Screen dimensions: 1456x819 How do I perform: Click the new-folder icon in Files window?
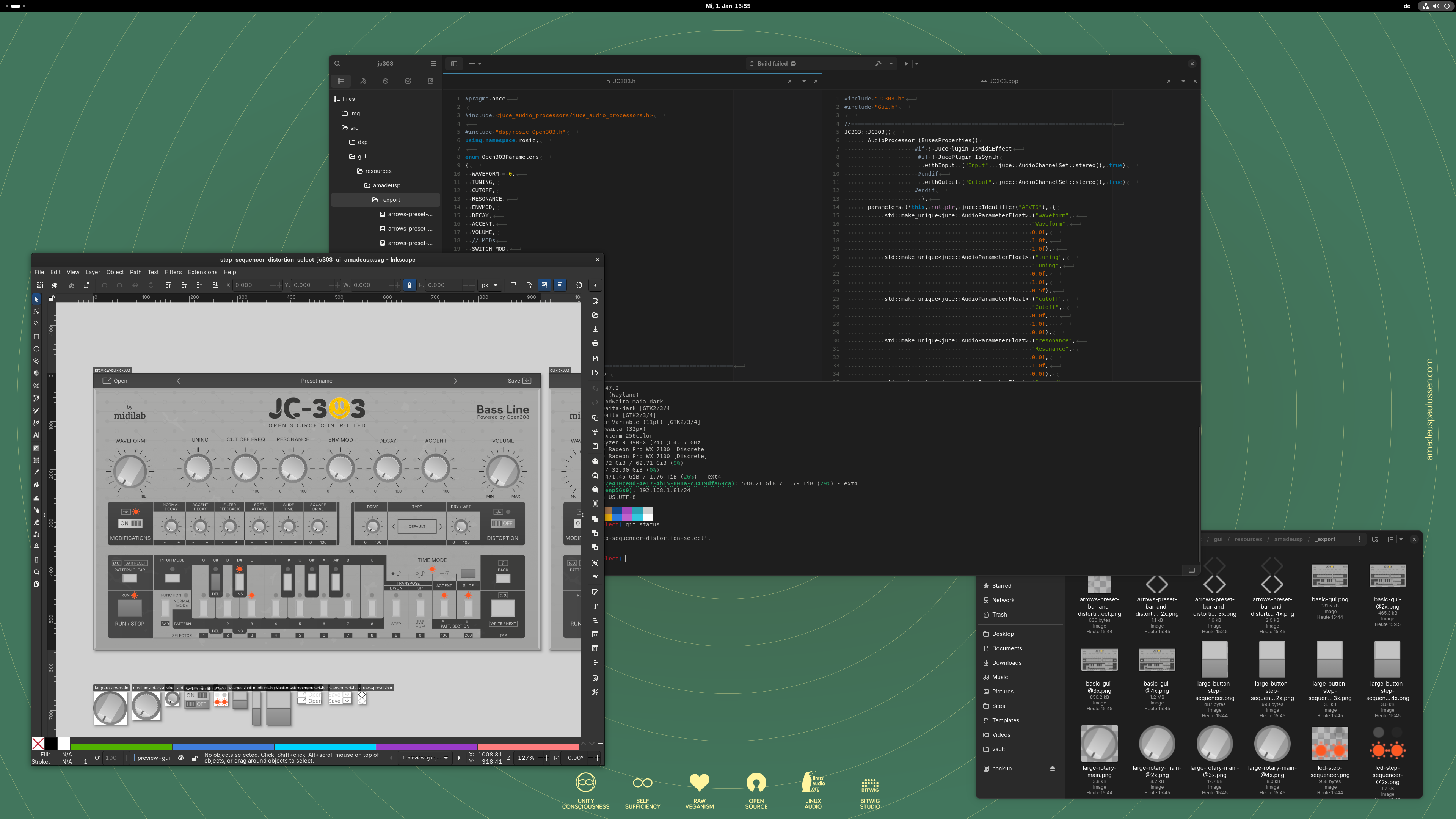click(1375, 539)
